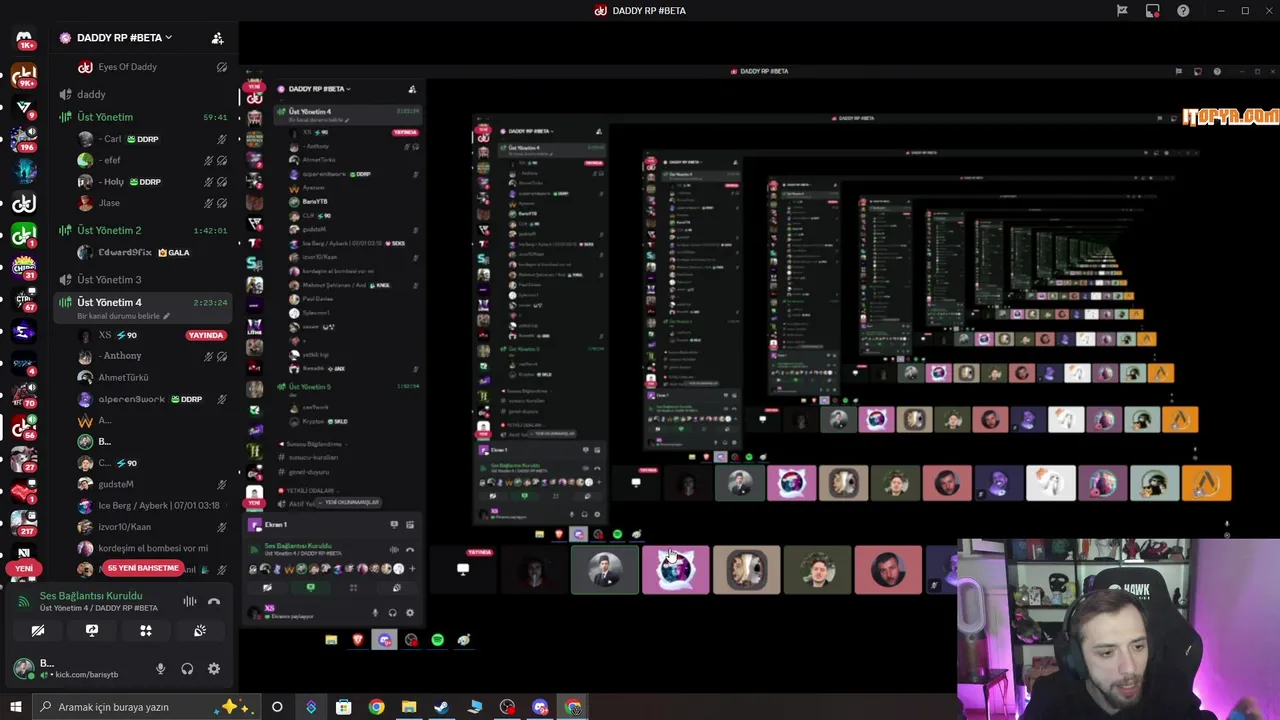Image resolution: width=1280 pixels, height=720 pixels.
Task: Open the green server icon with 1 badge
Action: pyautogui.click(x=24, y=236)
